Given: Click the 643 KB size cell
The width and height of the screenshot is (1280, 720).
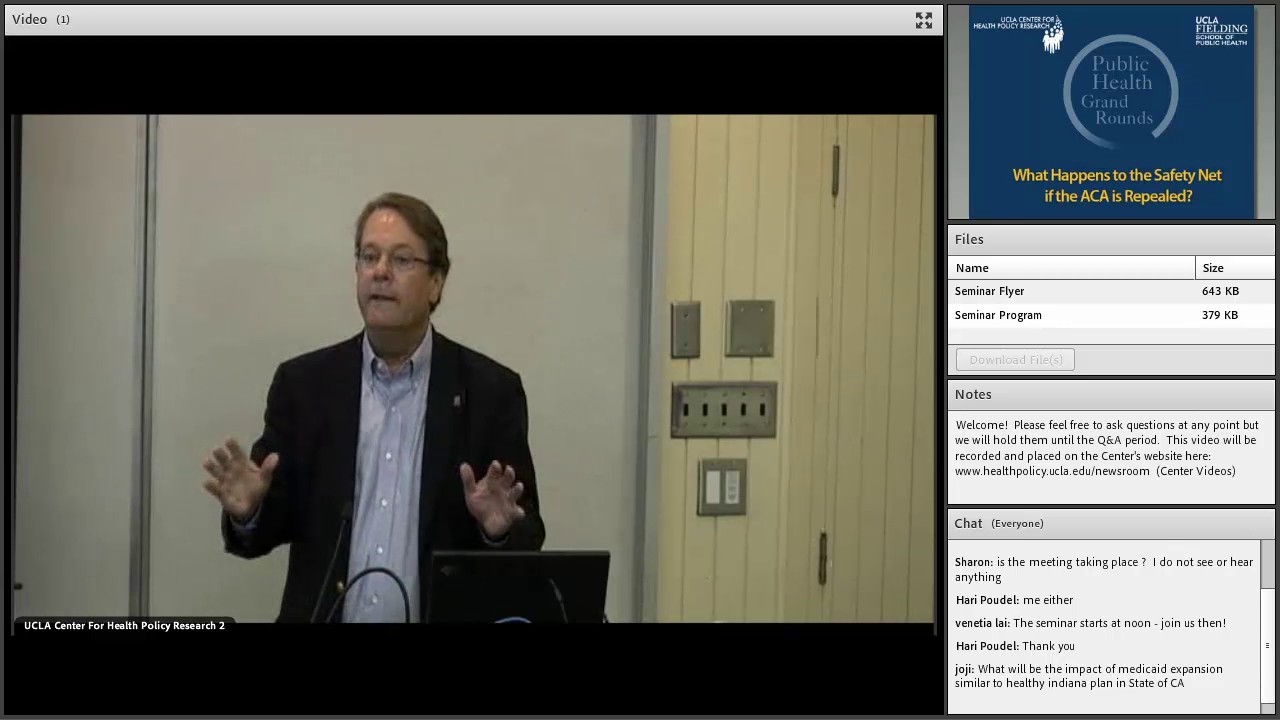Looking at the screenshot, I should tap(1220, 291).
